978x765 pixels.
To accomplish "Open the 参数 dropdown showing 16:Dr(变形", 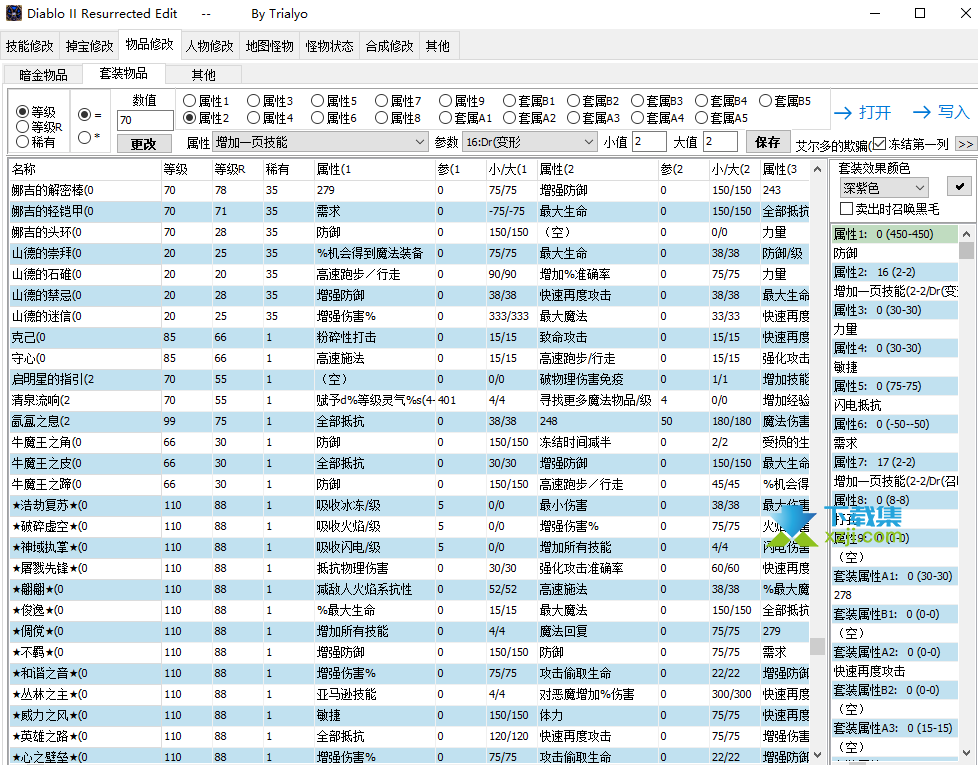I will click(530, 142).
